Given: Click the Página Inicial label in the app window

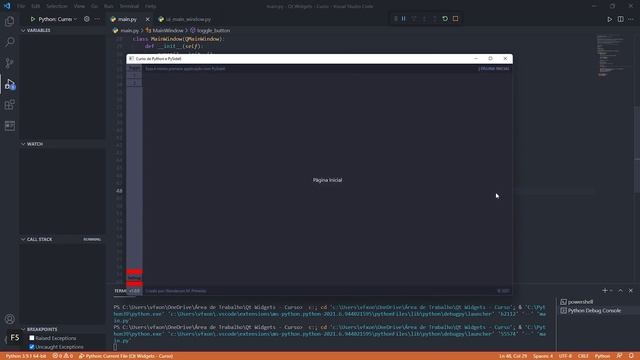Looking at the screenshot, I should pos(327,180).
